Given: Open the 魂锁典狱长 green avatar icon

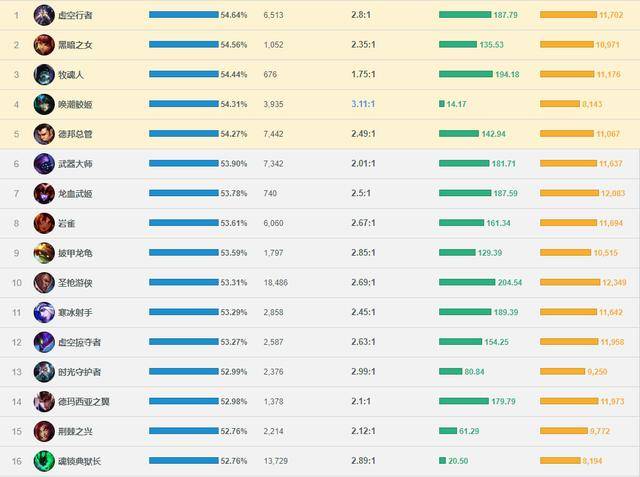Looking at the screenshot, I should click(x=44, y=461).
